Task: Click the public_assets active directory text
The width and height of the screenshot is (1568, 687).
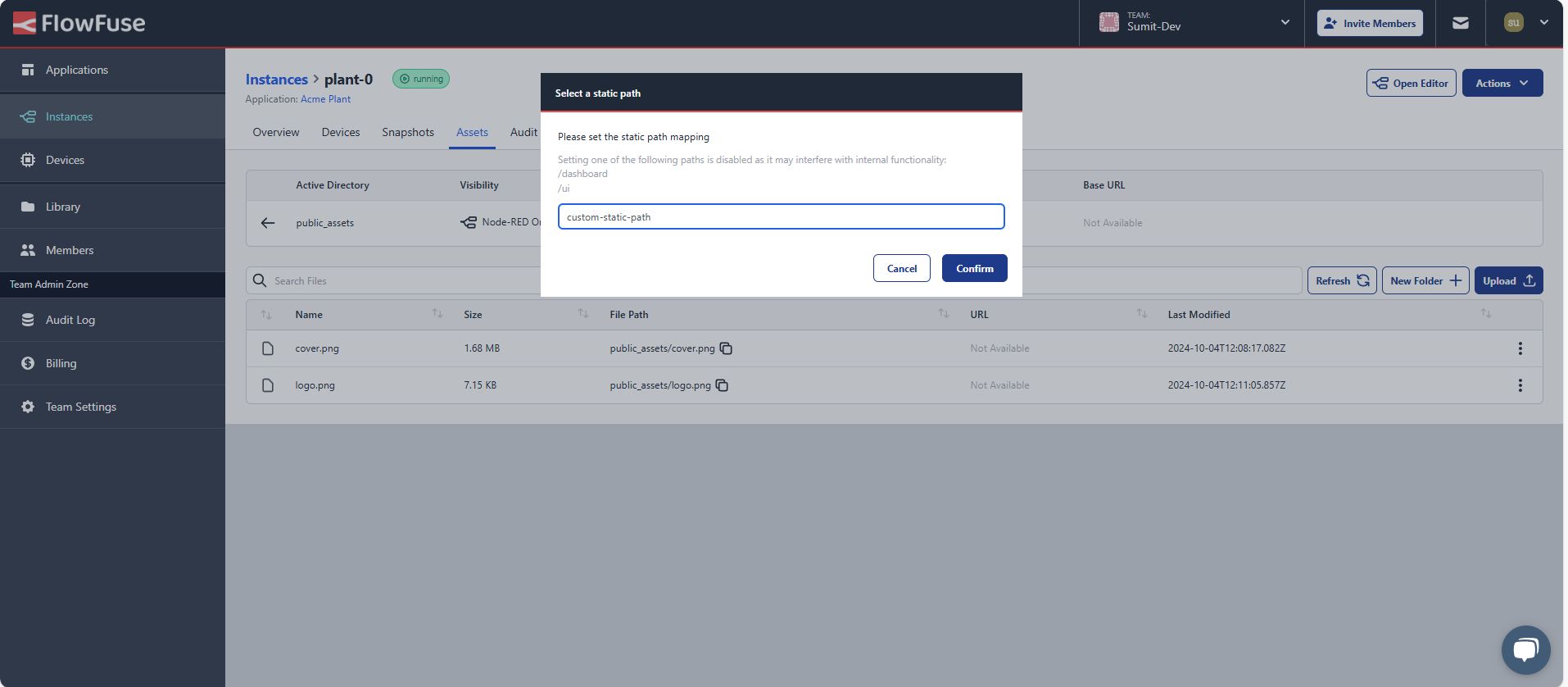Action: point(325,223)
